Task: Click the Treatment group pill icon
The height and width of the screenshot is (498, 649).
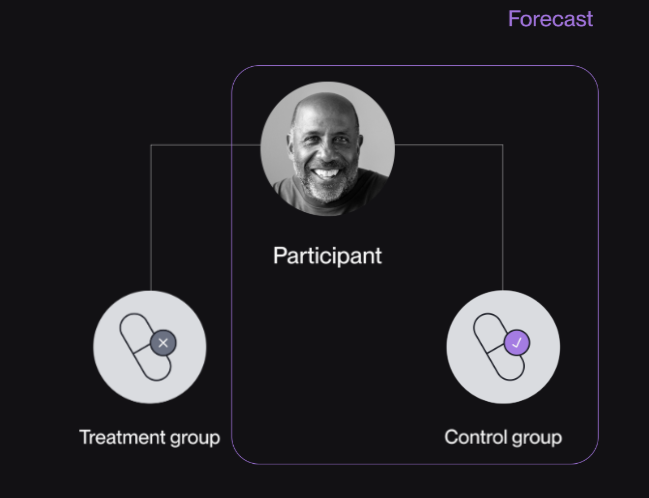Action: coord(146,347)
